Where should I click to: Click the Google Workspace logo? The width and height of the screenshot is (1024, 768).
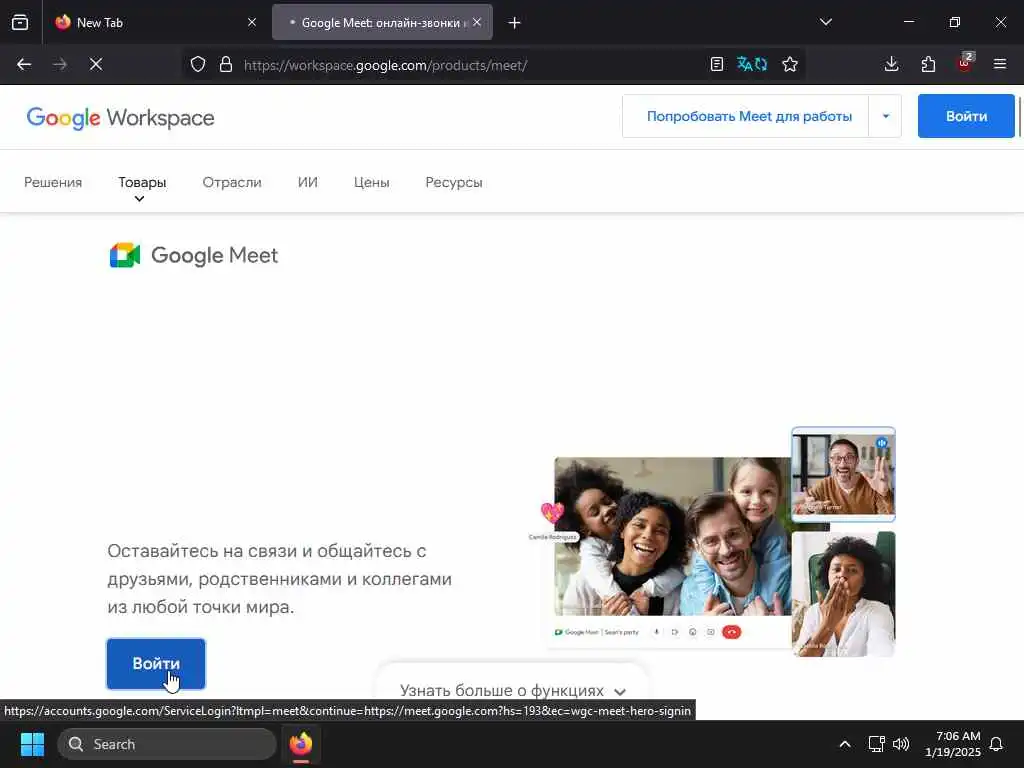(x=121, y=118)
